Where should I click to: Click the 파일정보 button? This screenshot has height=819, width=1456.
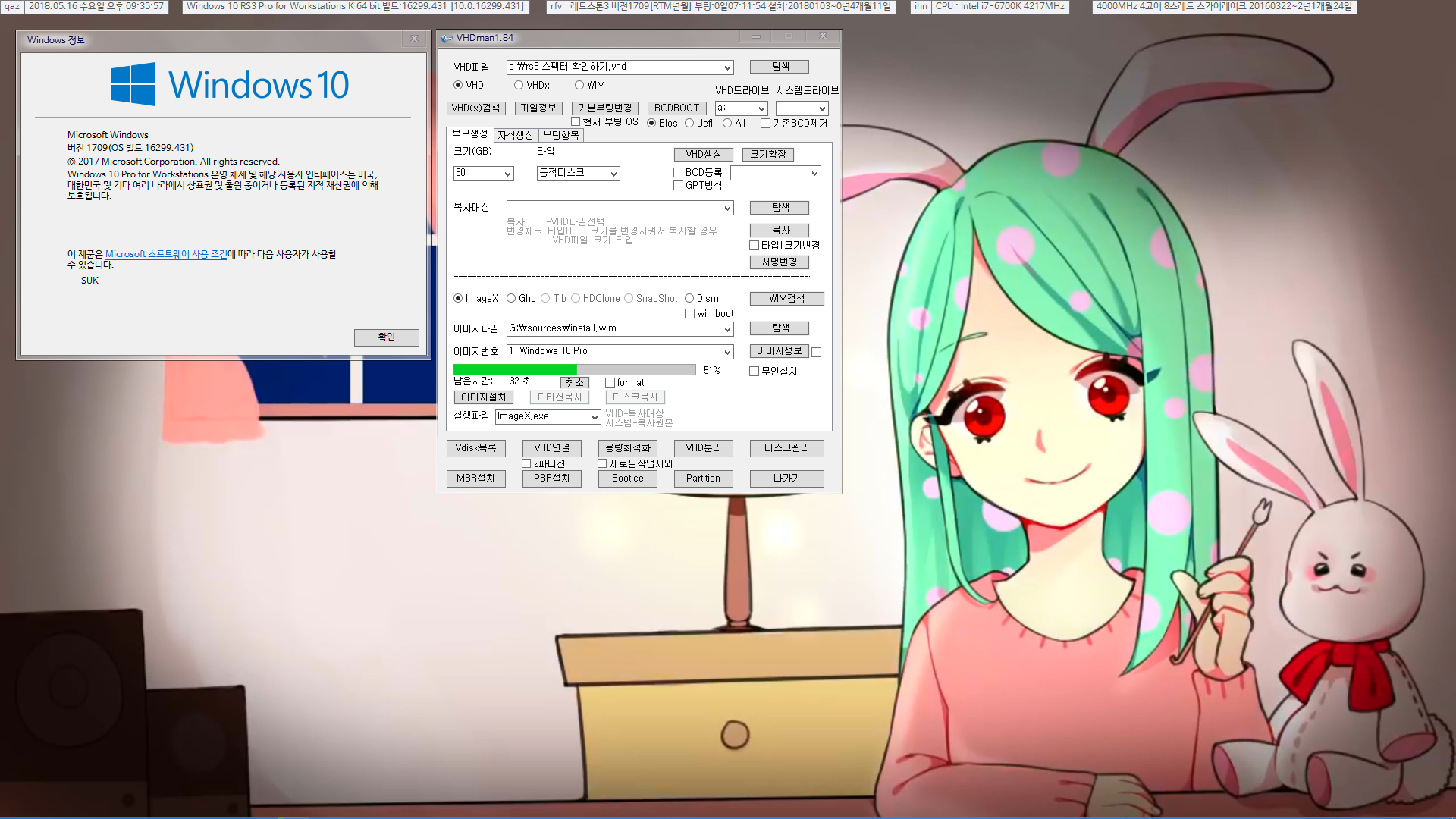click(538, 108)
